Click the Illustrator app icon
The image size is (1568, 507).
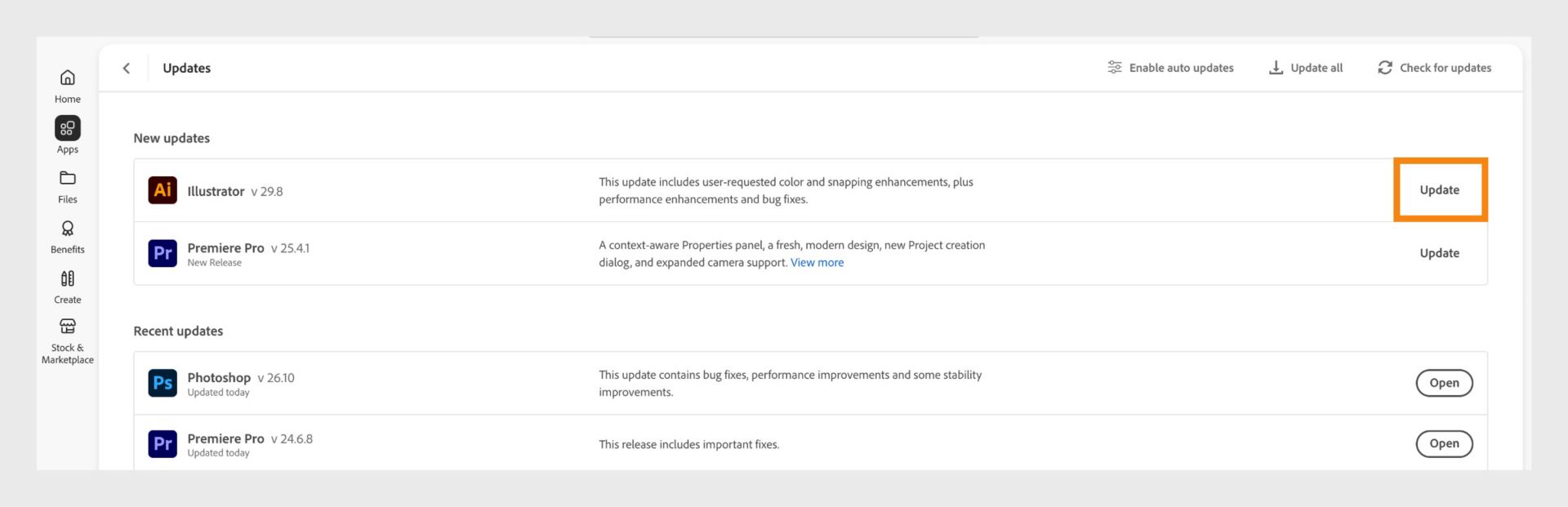click(163, 189)
